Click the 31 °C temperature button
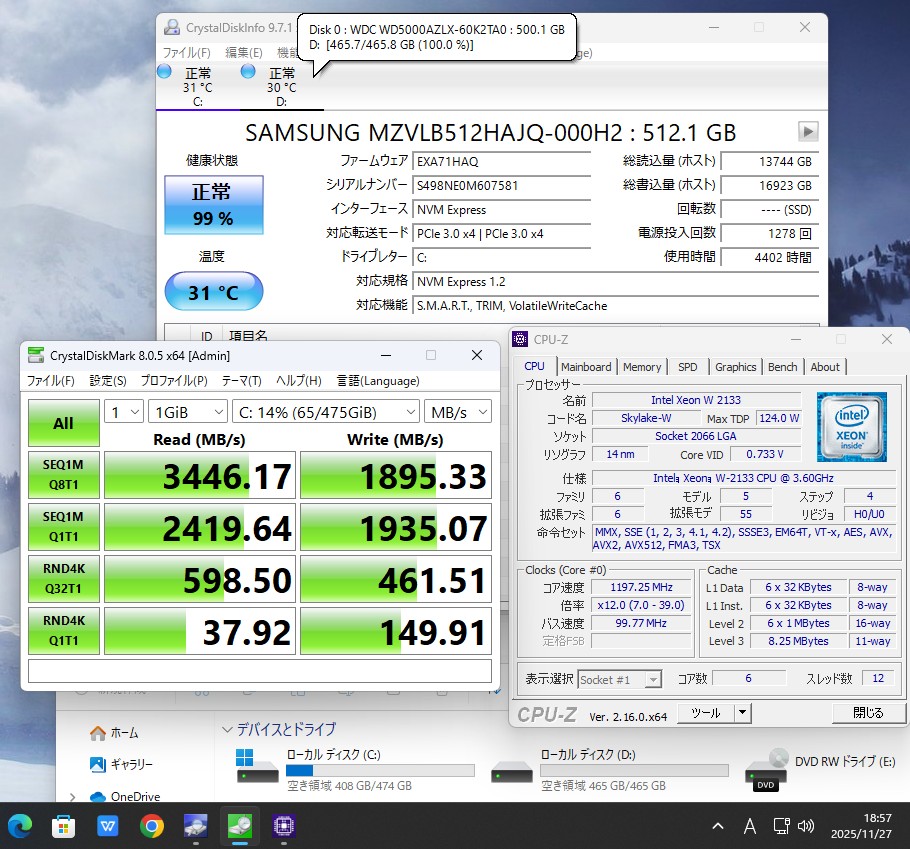This screenshot has width=910, height=849. tap(214, 291)
